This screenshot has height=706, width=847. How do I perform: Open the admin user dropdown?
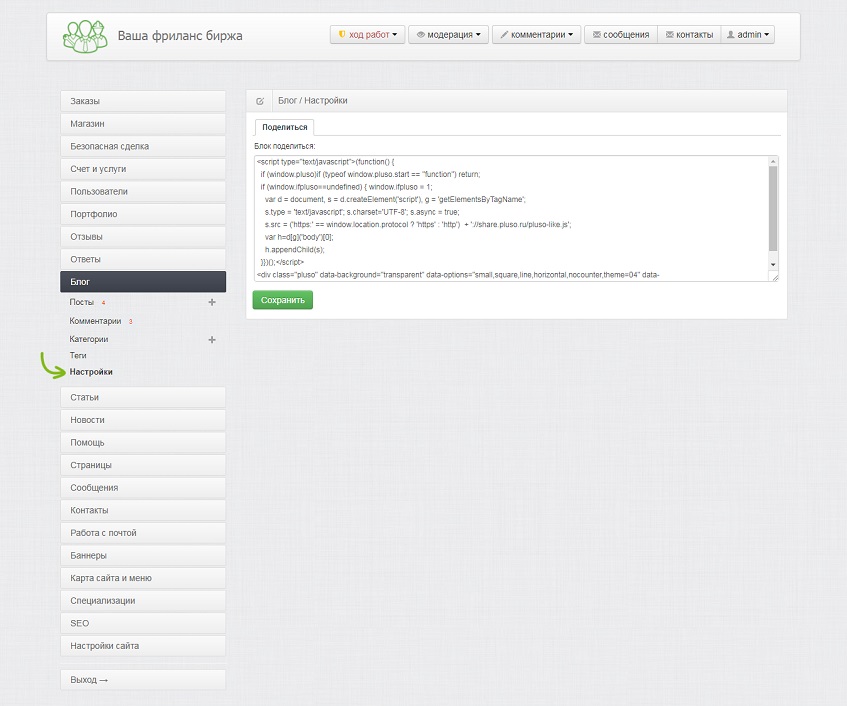[x=748, y=35]
